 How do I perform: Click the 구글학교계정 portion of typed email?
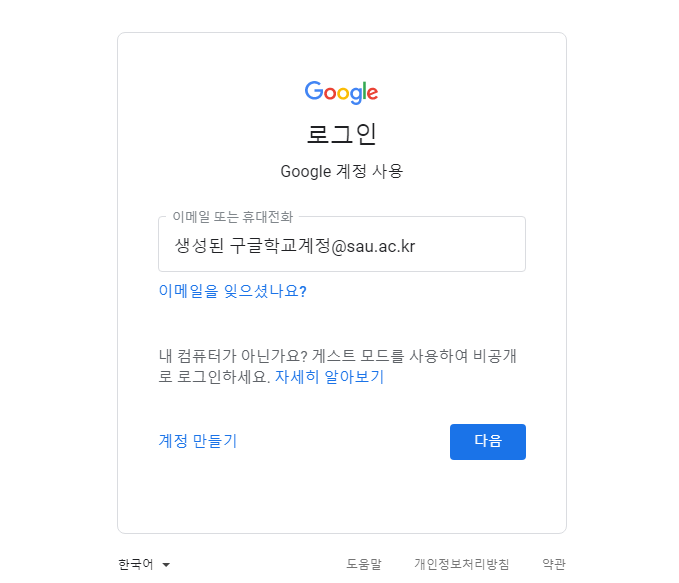280,246
